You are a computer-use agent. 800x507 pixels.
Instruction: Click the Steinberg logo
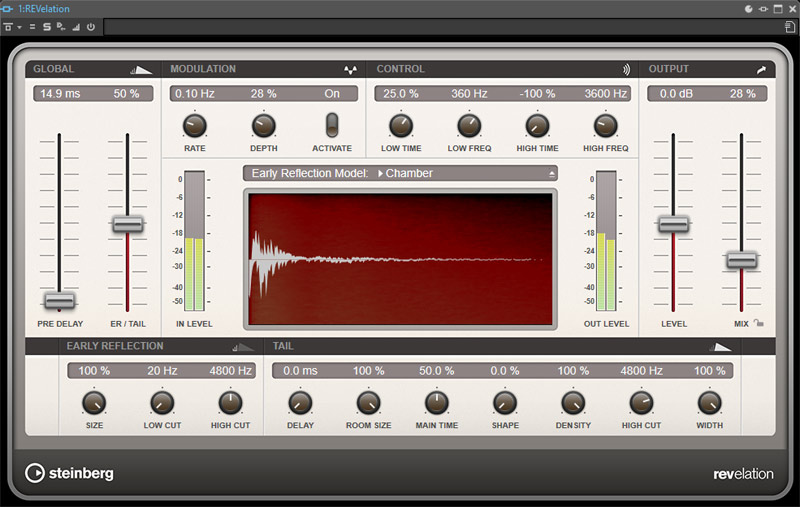point(69,473)
